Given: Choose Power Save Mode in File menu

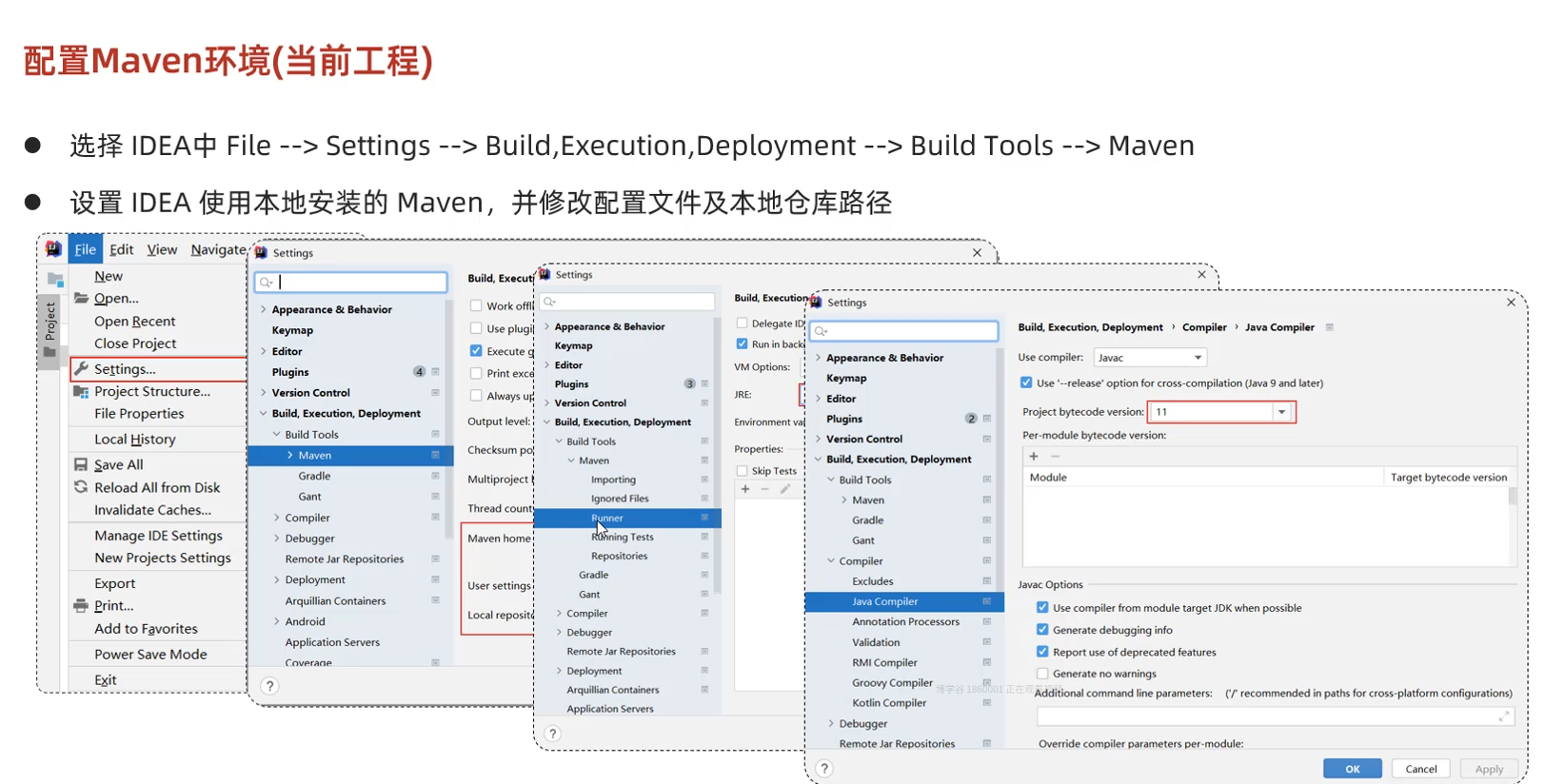Looking at the screenshot, I should pyautogui.click(x=150, y=655).
